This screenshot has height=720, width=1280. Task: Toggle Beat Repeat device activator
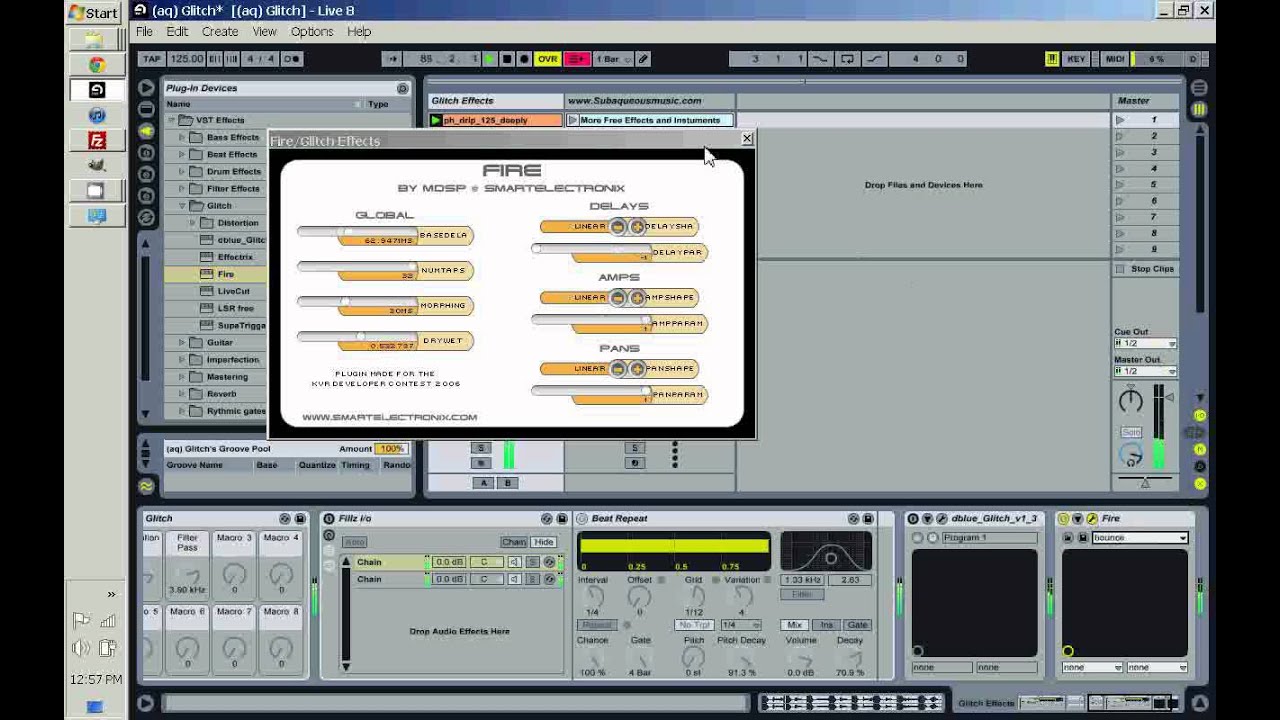tap(582, 518)
